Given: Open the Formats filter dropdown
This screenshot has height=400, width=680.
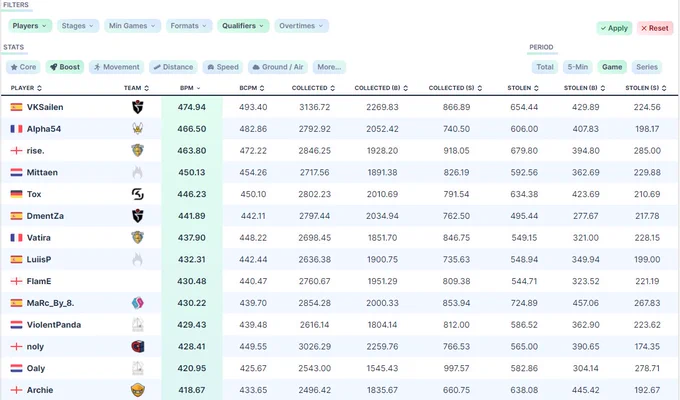Looking at the screenshot, I should tap(189, 26).
